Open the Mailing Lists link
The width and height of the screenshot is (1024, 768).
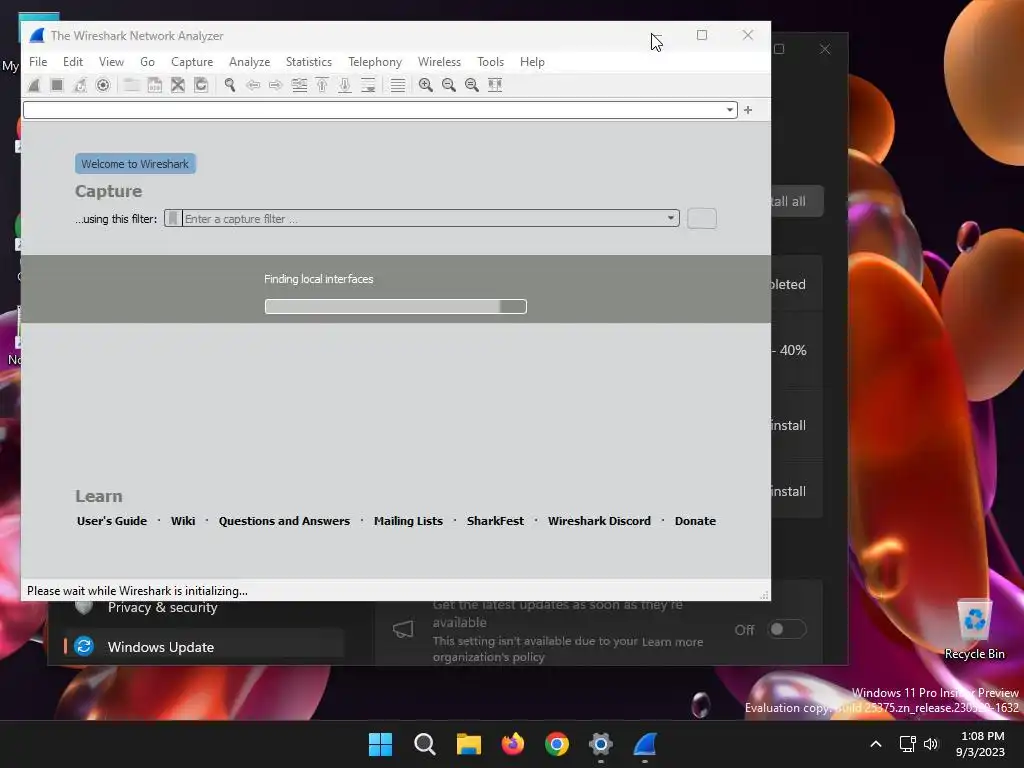click(408, 521)
